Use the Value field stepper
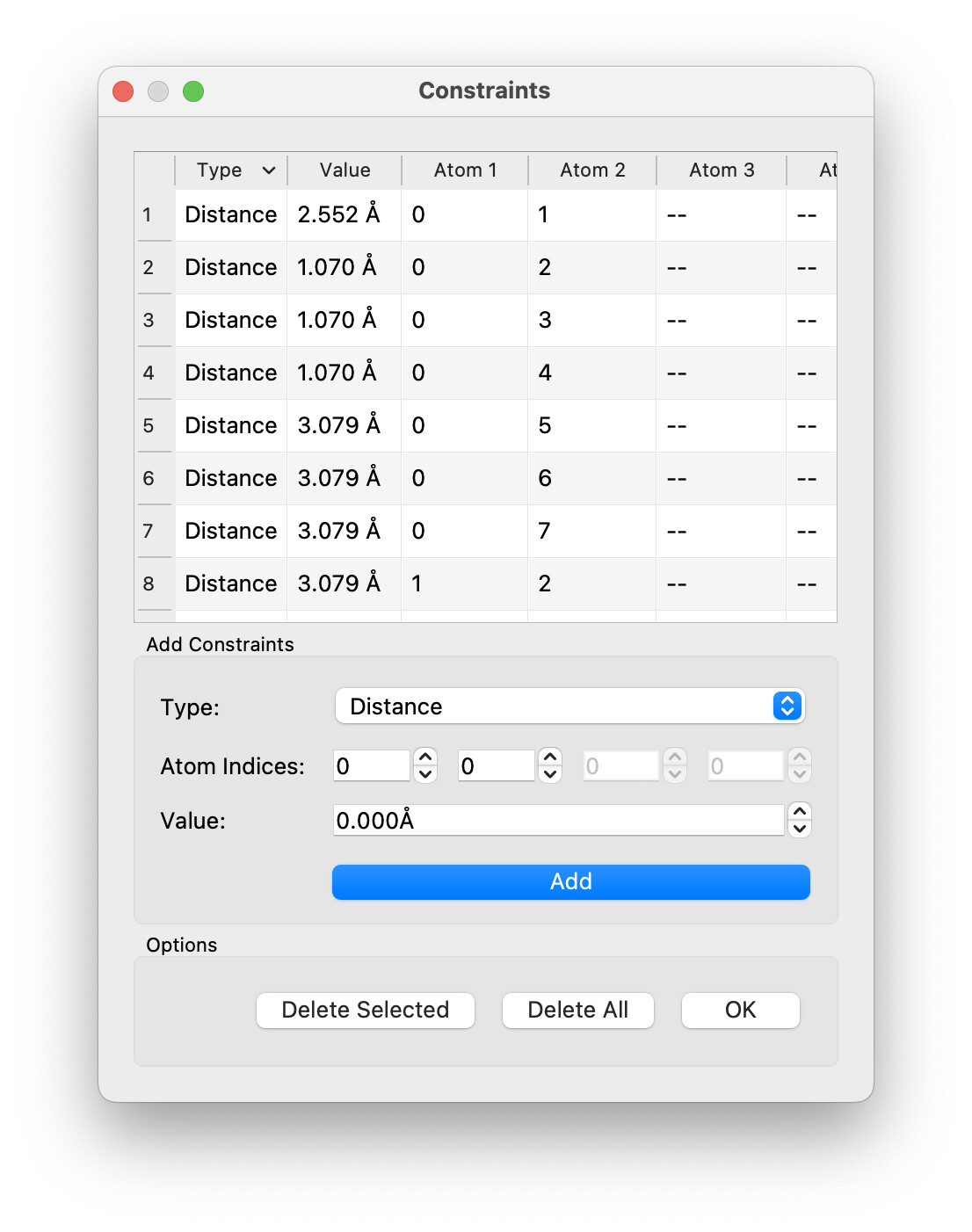Viewport: 972px width, 1232px height. point(800,820)
